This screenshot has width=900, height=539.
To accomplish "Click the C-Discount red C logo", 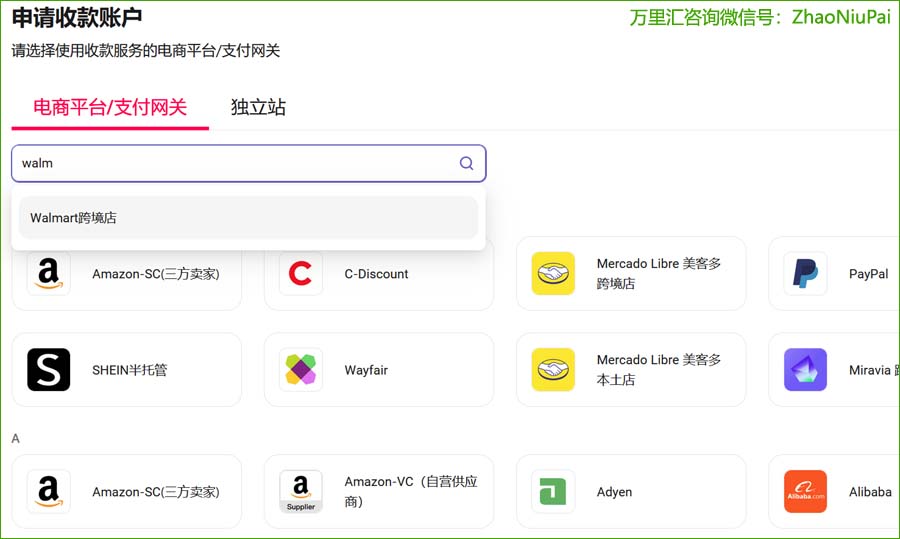I will pyautogui.click(x=301, y=273).
